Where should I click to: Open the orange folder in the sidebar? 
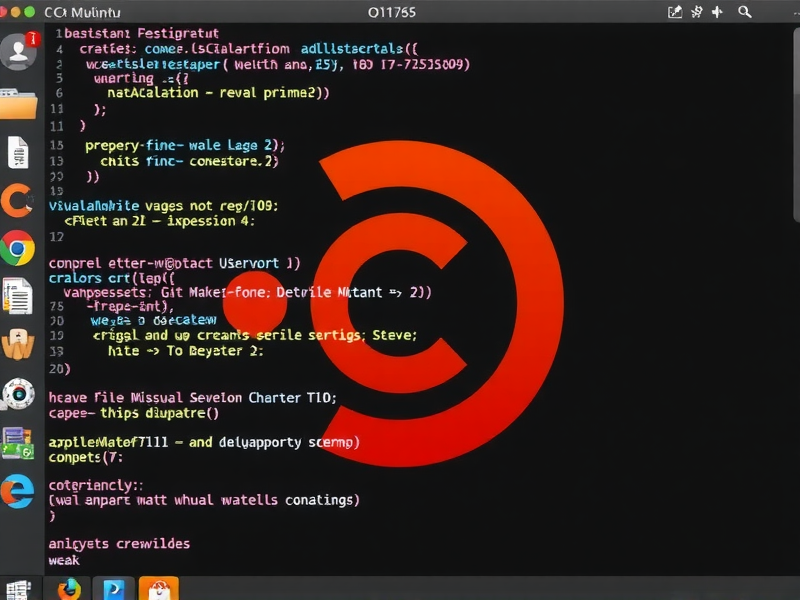[18, 103]
